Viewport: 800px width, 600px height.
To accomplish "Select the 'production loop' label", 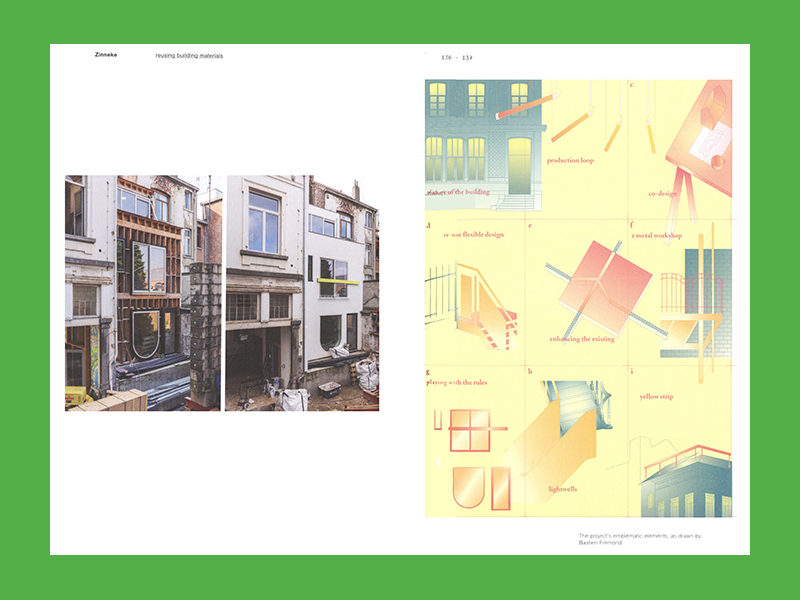I will point(570,160).
